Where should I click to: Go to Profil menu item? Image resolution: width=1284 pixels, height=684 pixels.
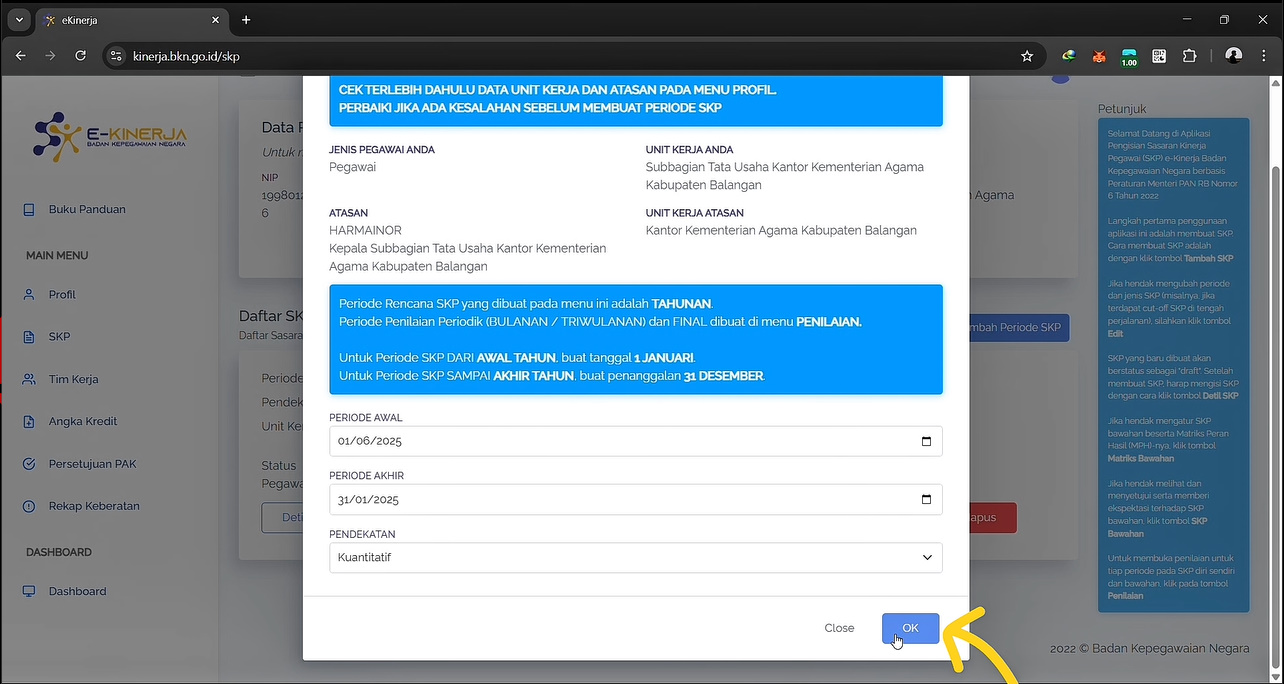[62, 295]
